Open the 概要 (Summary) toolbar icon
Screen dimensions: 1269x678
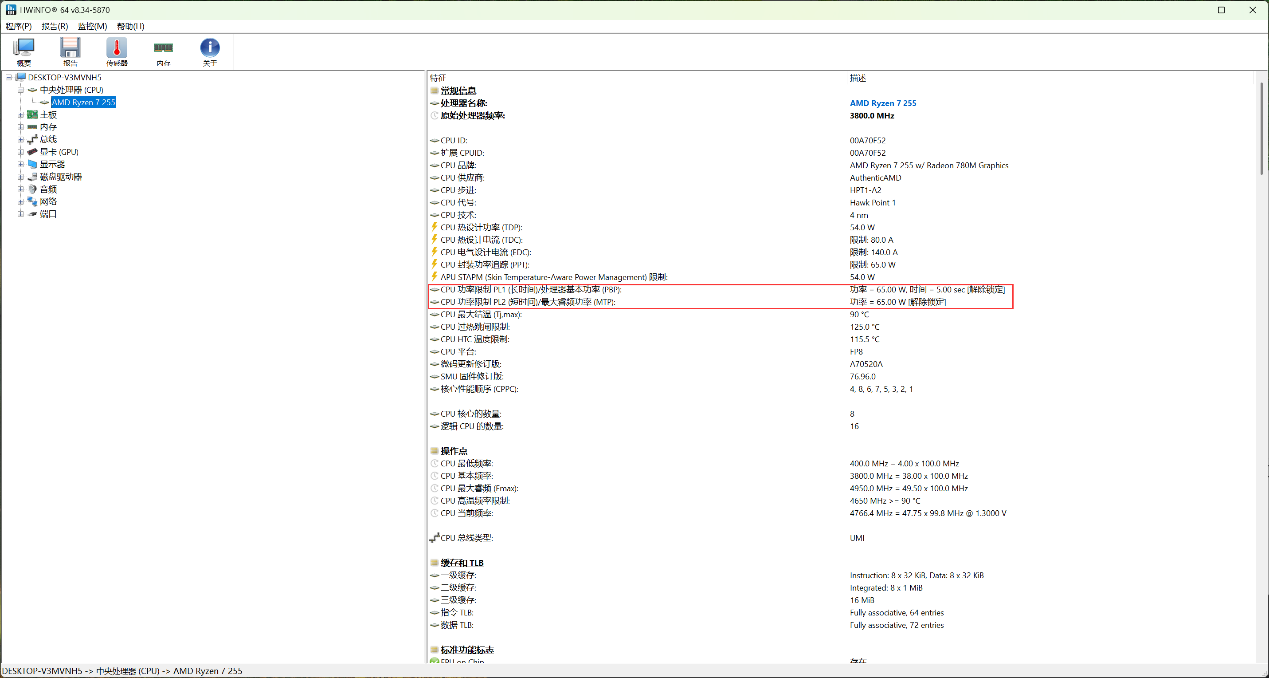pyautogui.click(x=24, y=49)
